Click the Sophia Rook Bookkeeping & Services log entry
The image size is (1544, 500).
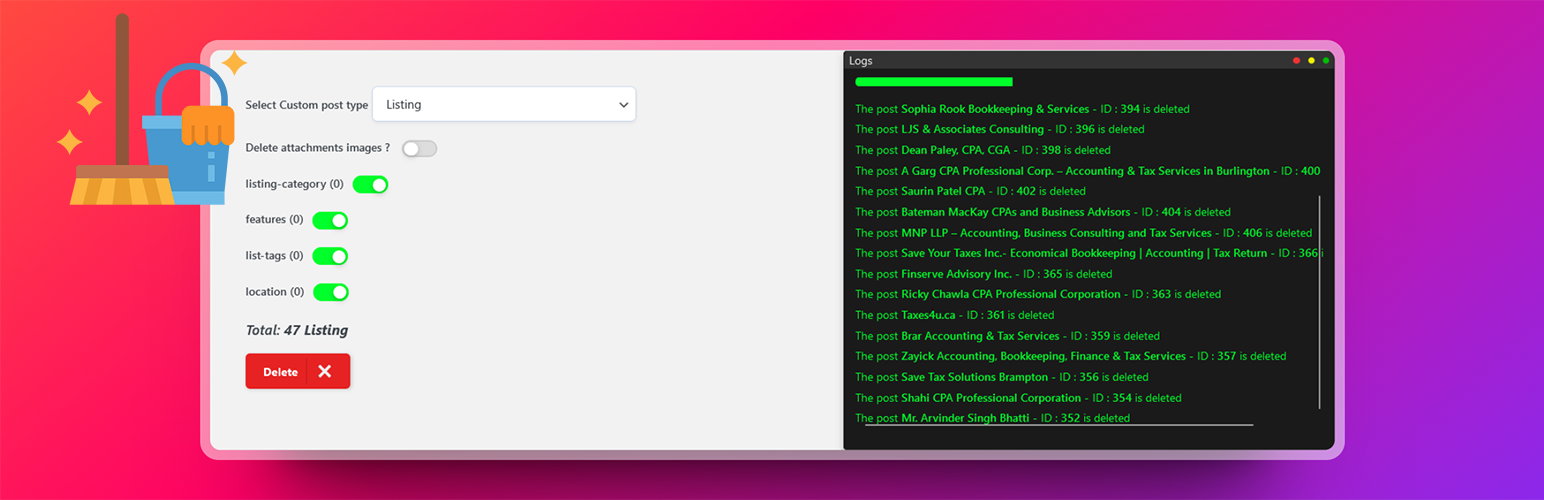994,109
